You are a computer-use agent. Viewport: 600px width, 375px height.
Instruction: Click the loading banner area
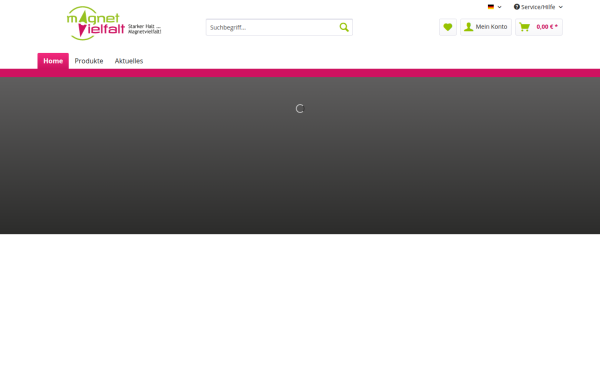pos(300,155)
